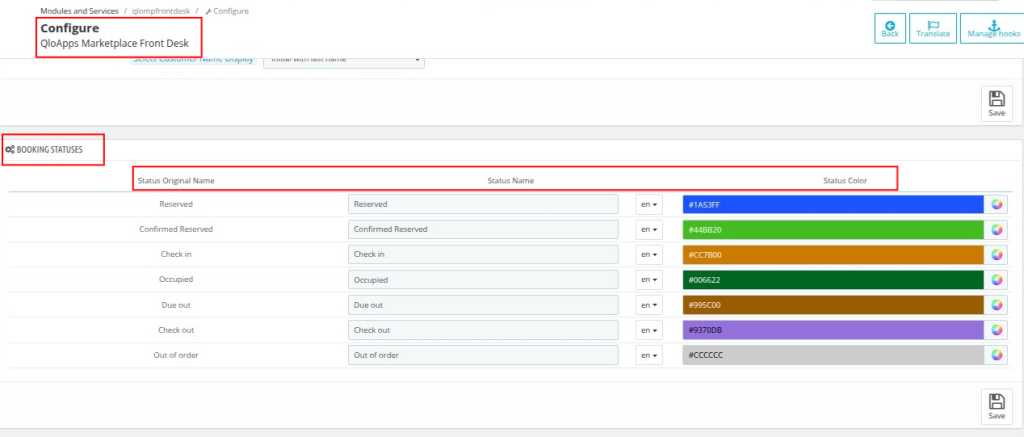Screen dimensions: 1024x437
Task: Open color picker icon for Out of order status
Action: coord(996,355)
